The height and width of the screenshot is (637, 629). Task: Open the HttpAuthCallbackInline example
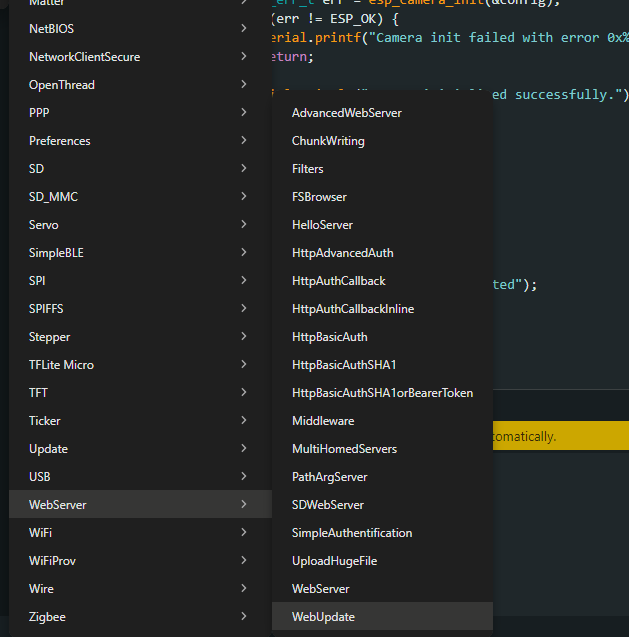point(382,309)
